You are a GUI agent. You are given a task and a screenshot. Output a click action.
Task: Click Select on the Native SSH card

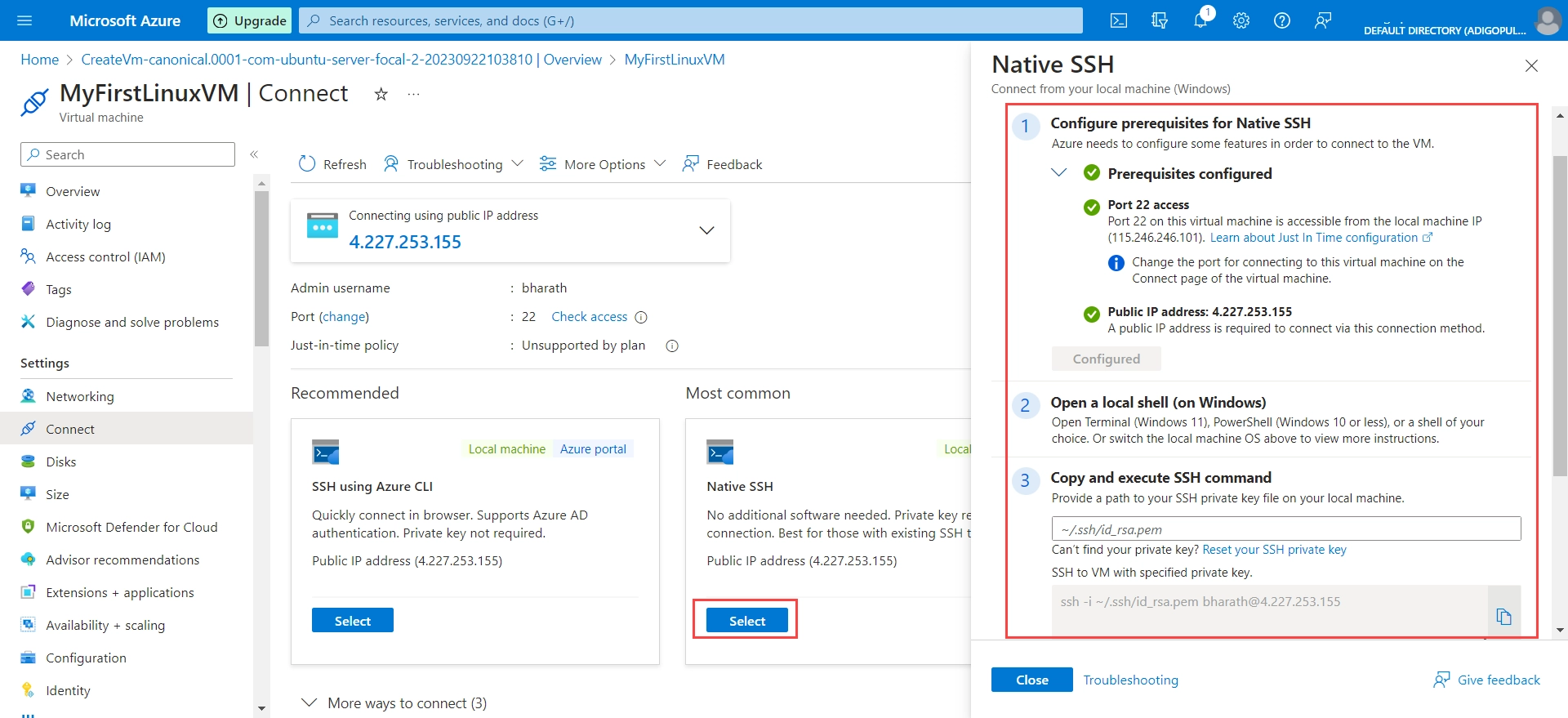[x=747, y=621]
